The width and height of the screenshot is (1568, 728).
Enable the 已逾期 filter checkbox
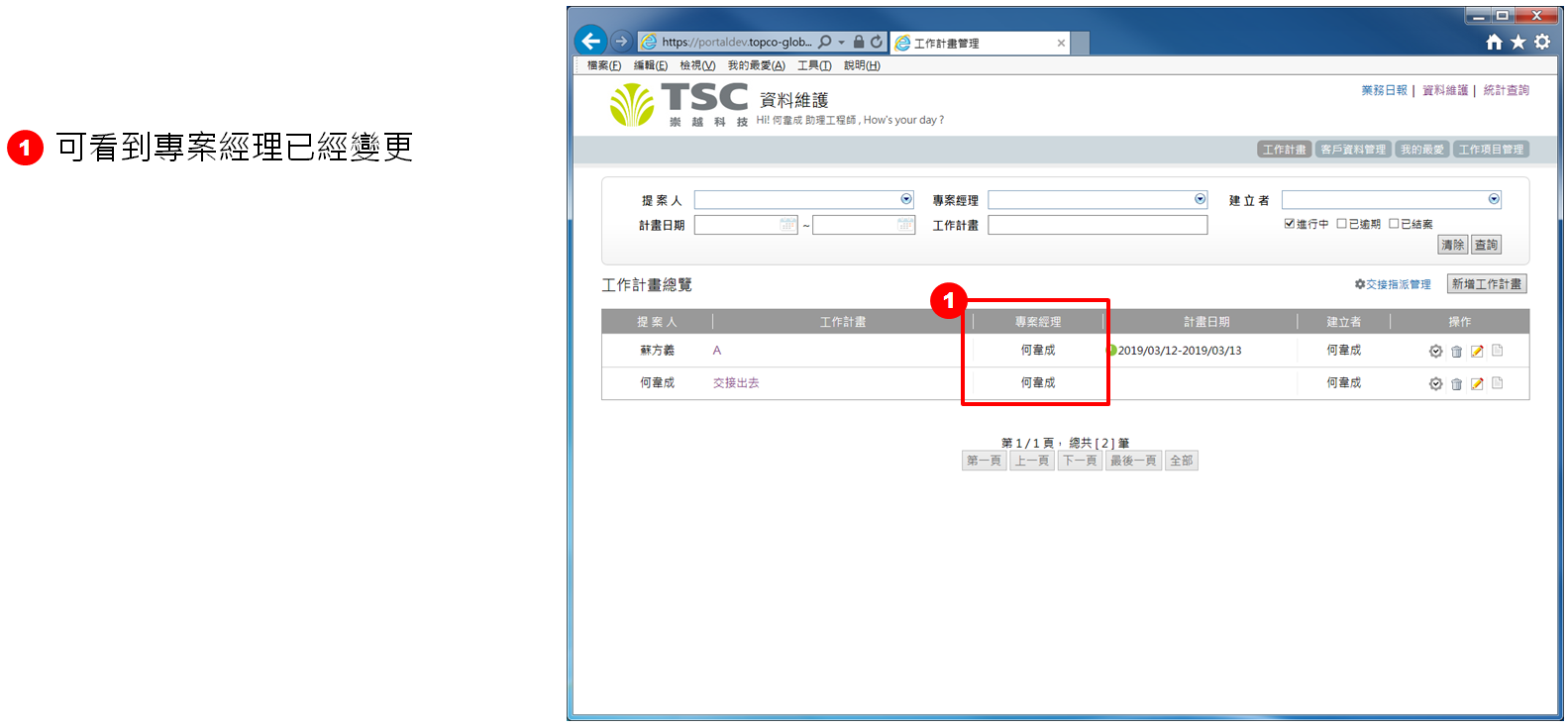[x=1342, y=224]
